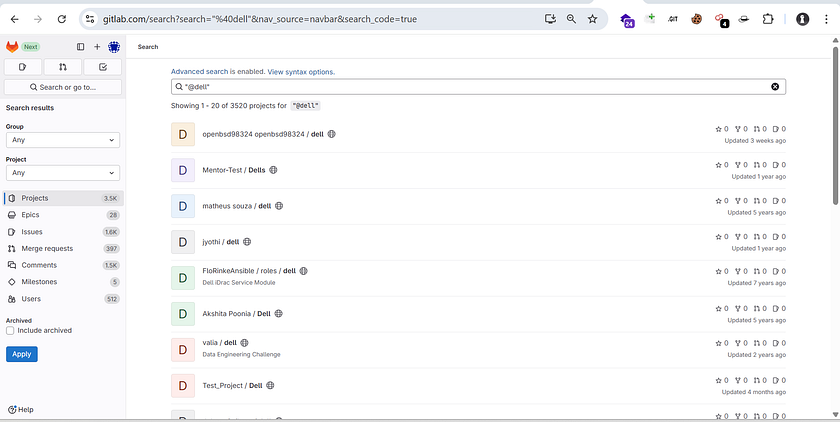840x422 pixels.
Task: Click 'Dell iDrac Service Module' description
Action: (x=239, y=282)
